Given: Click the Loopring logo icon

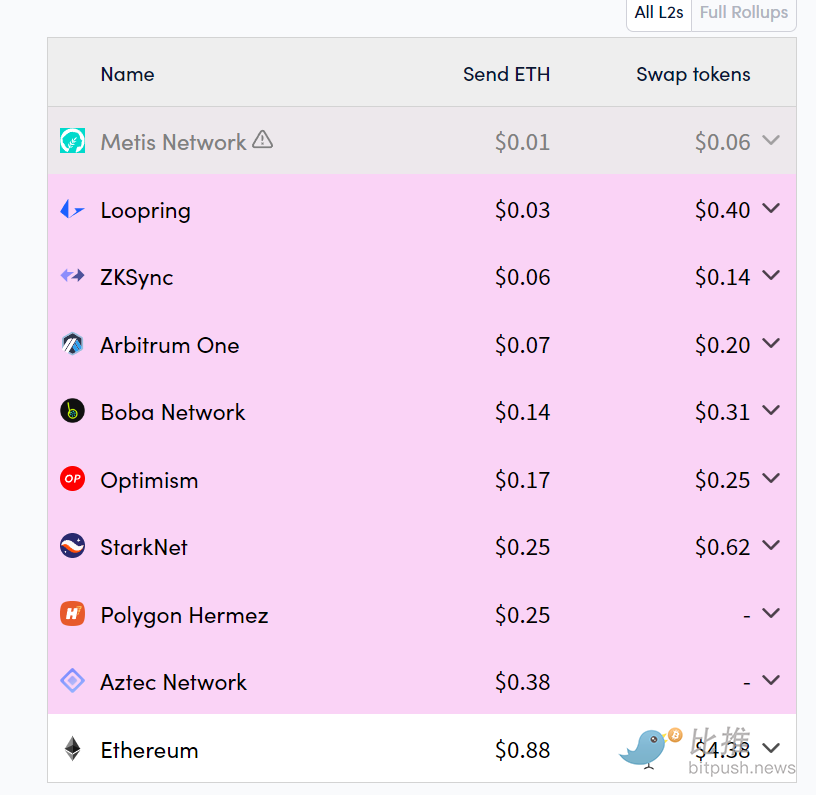Looking at the screenshot, I should click(72, 210).
